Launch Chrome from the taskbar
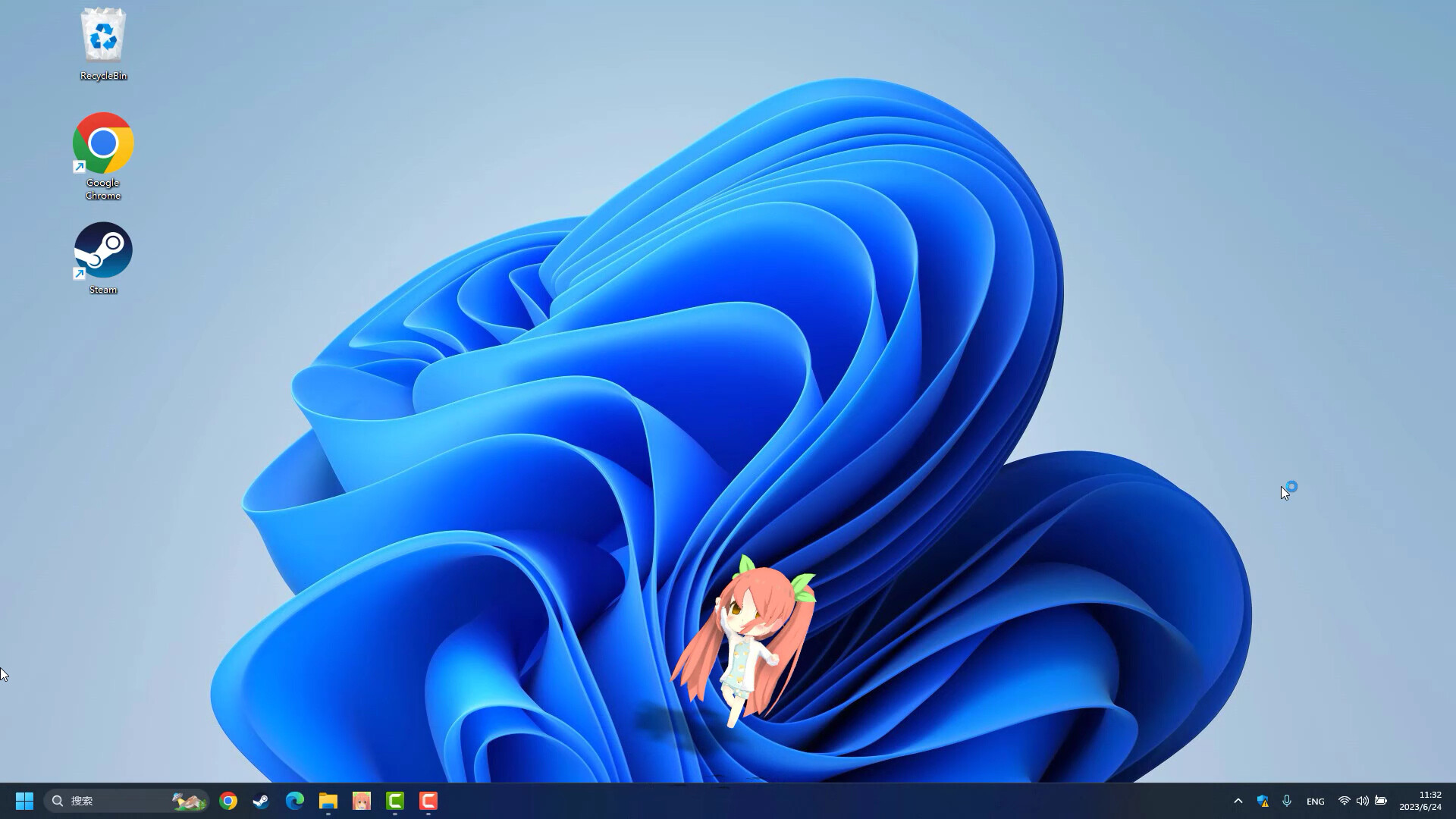 228,801
